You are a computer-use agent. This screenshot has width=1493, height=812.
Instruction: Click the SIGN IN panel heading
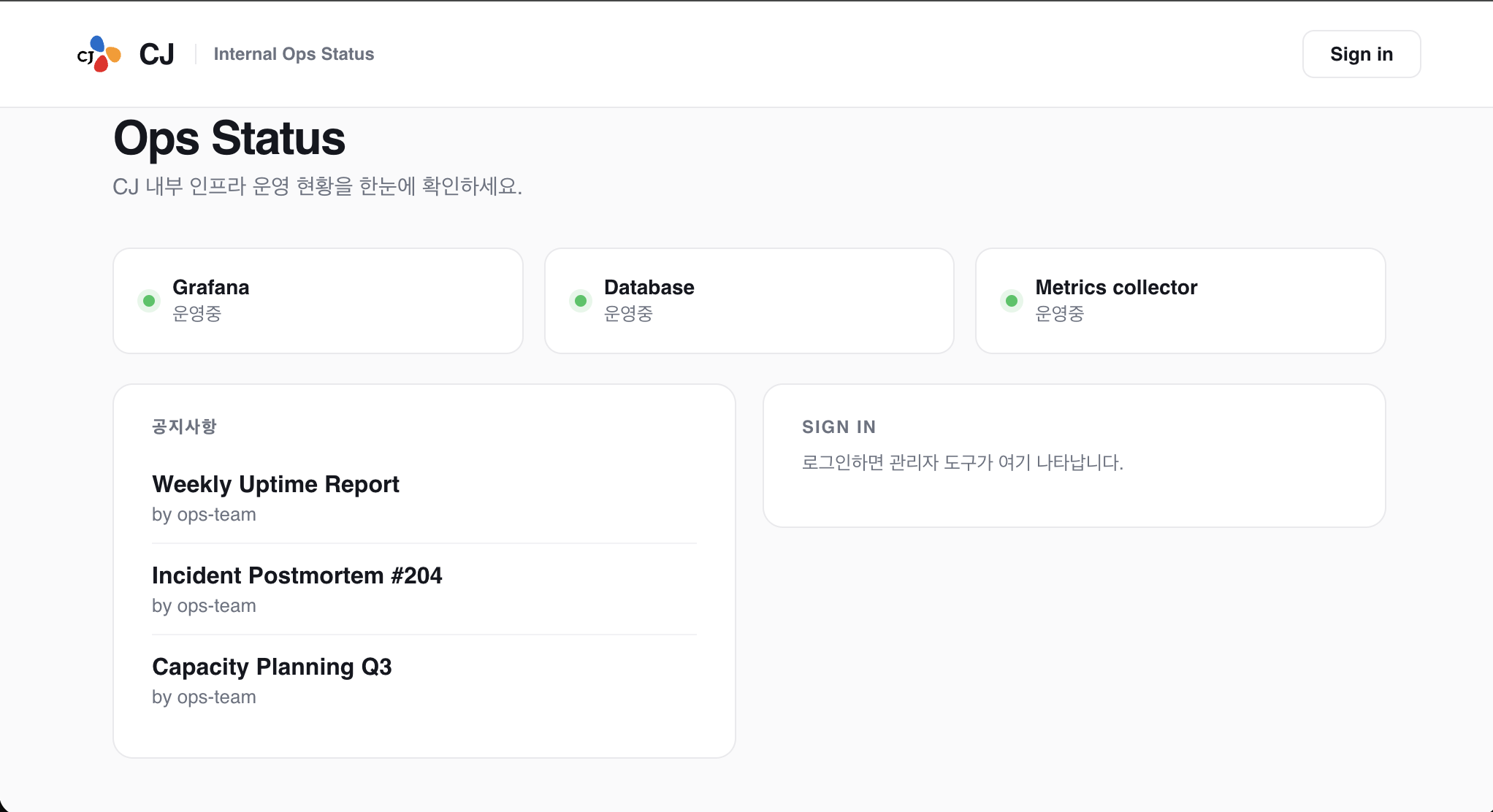[839, 427]
